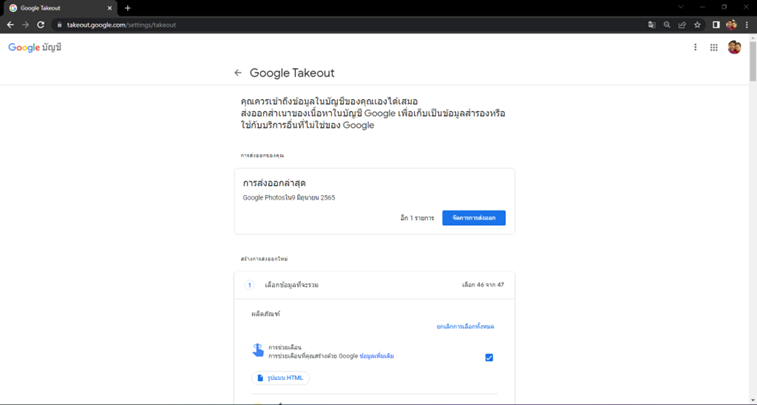Close the Google Takeout tab
The width and height of the screenshot is (757, 405).
[110, 8]
